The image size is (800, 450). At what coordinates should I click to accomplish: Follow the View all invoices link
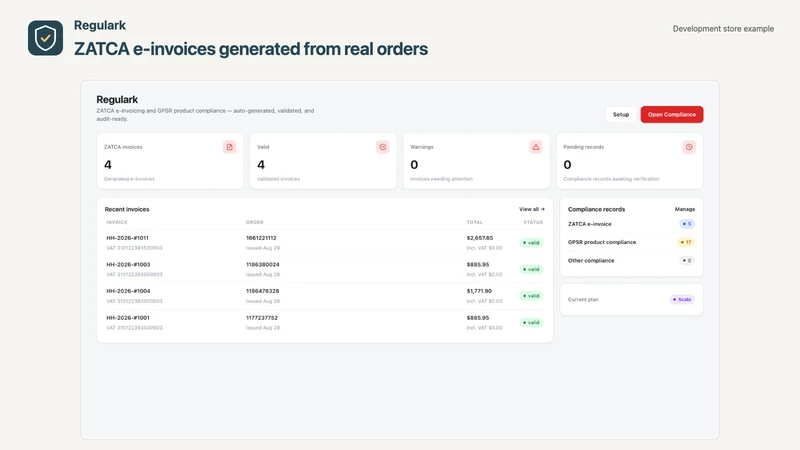tap(532, 209)
